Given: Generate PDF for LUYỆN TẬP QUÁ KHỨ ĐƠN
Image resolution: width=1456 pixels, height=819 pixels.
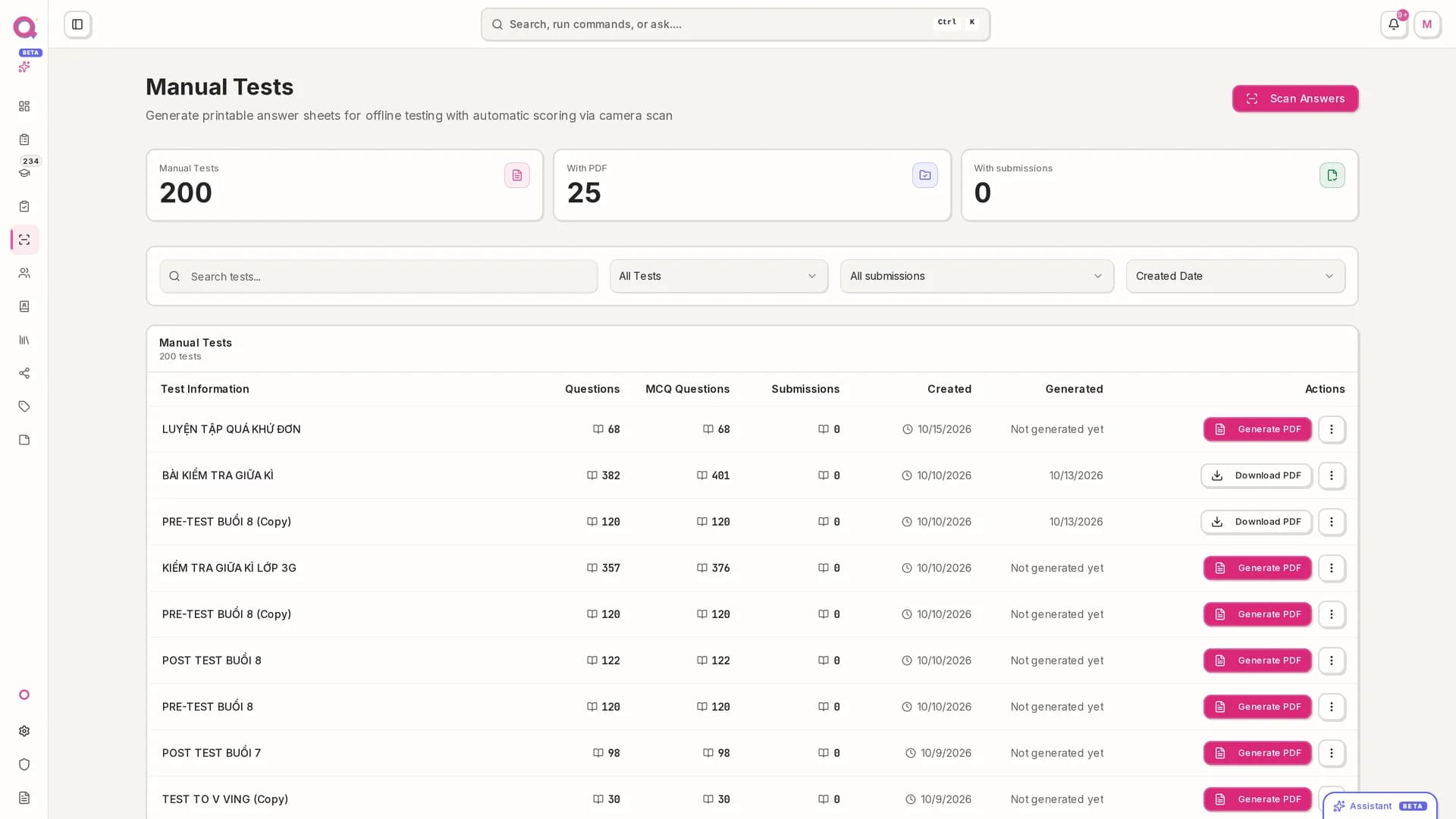Looking at the screenshot, I should (x=1257, y=429).
